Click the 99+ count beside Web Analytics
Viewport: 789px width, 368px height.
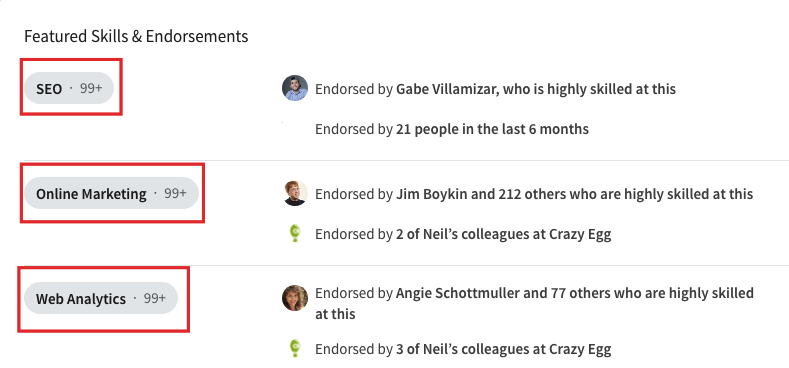click(154, 298)
